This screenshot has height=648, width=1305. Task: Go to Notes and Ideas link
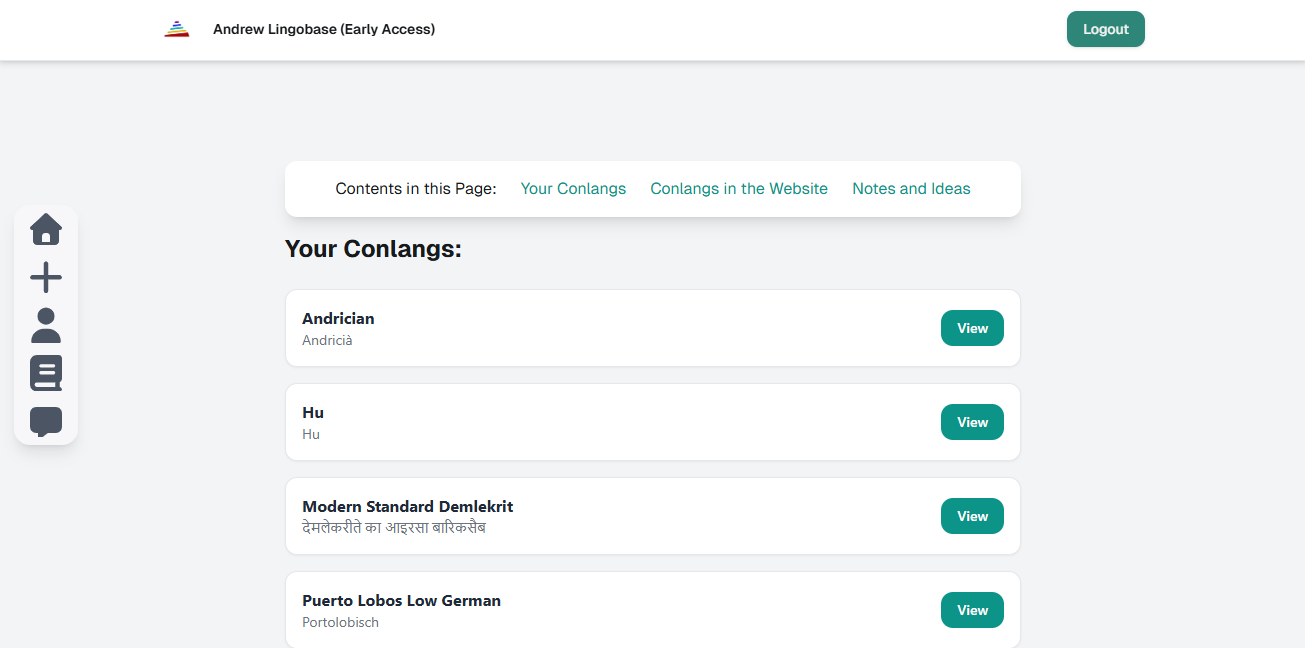coord(911,189)
